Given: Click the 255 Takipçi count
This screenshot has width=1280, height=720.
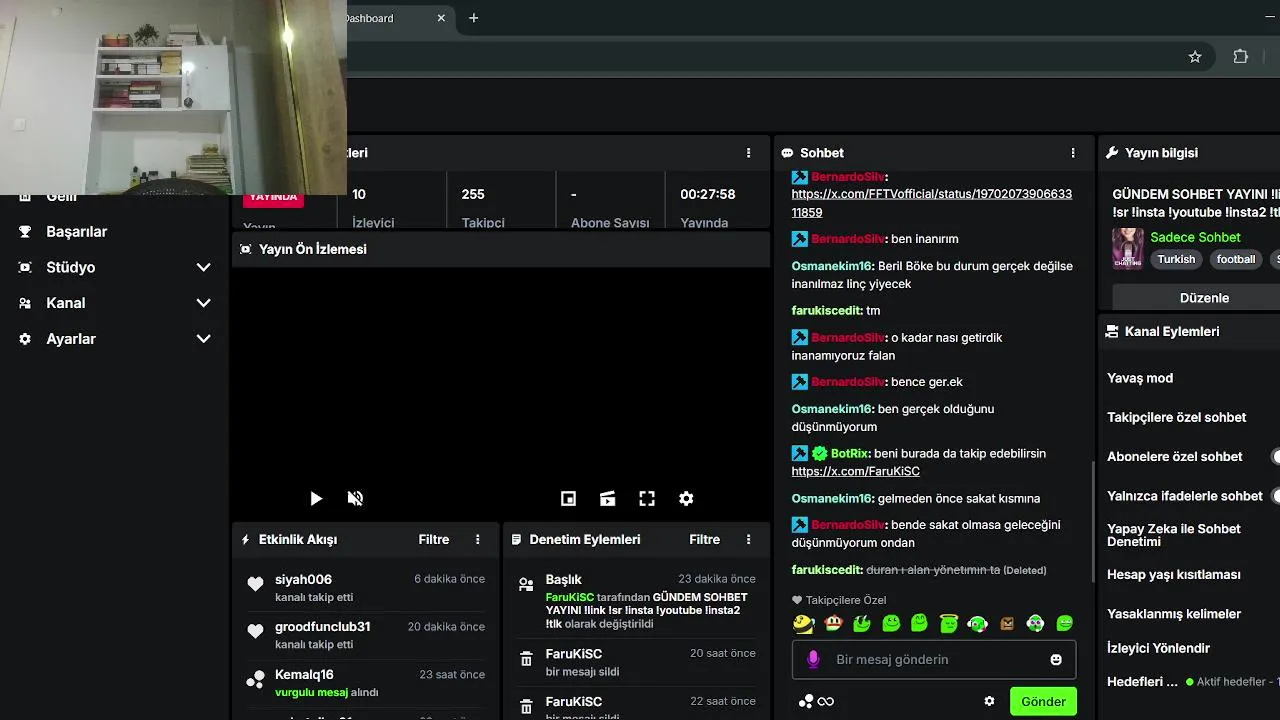Looking at the screenshot, I should coord(473,194).
